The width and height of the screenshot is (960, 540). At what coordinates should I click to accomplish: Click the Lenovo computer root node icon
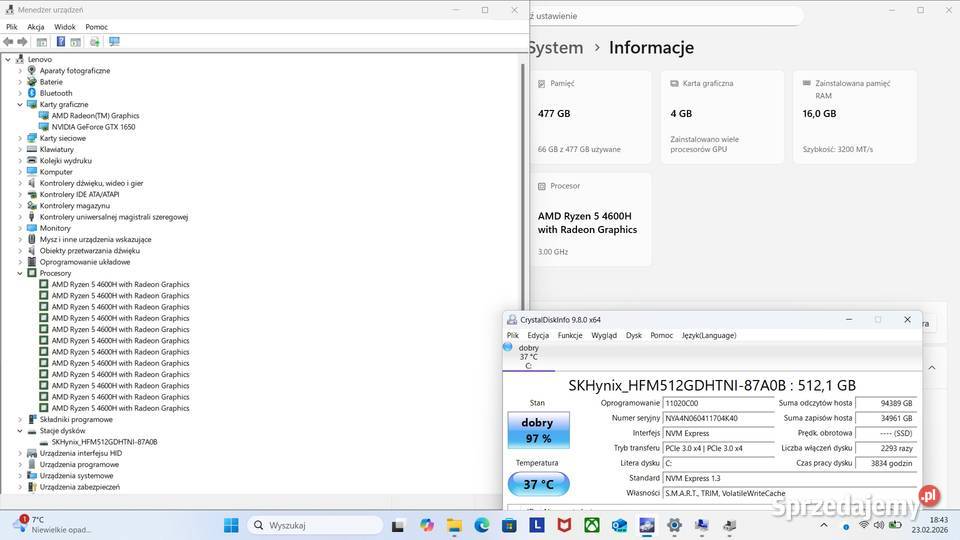(20, 59)
